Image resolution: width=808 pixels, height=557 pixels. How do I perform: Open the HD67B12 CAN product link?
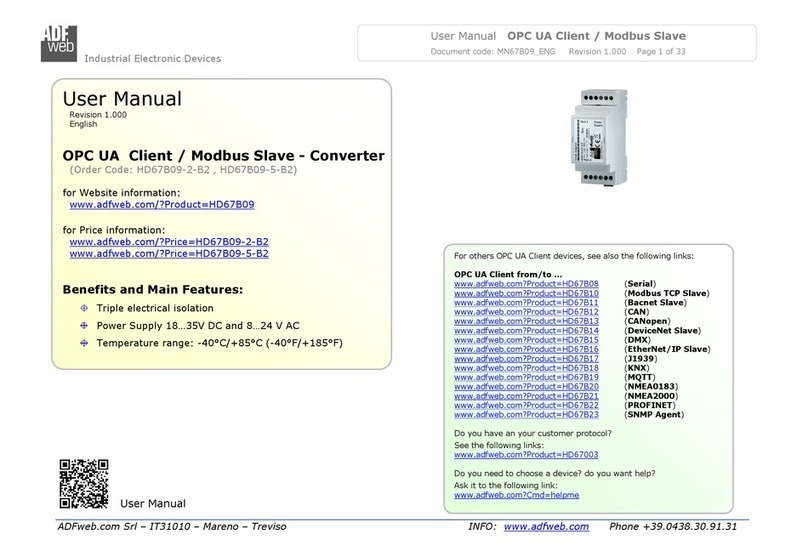(526, 312)
